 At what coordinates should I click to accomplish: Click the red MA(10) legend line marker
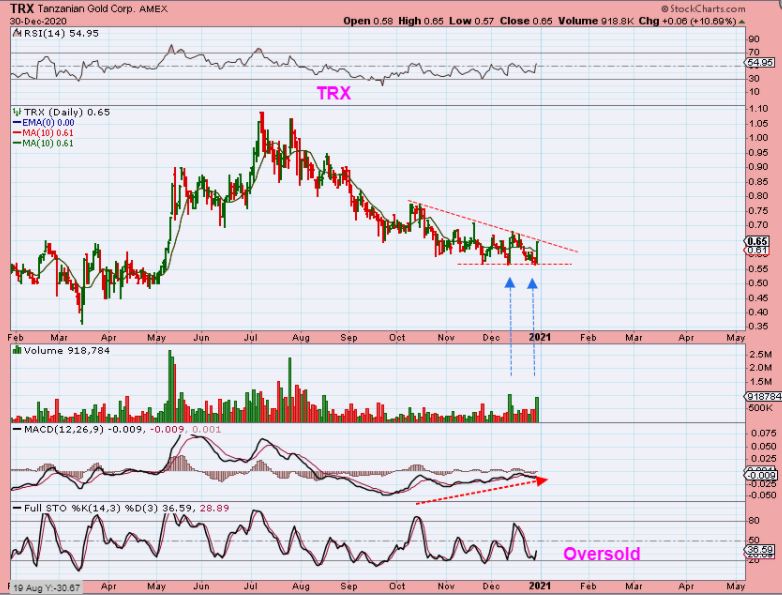pos(17,133)
